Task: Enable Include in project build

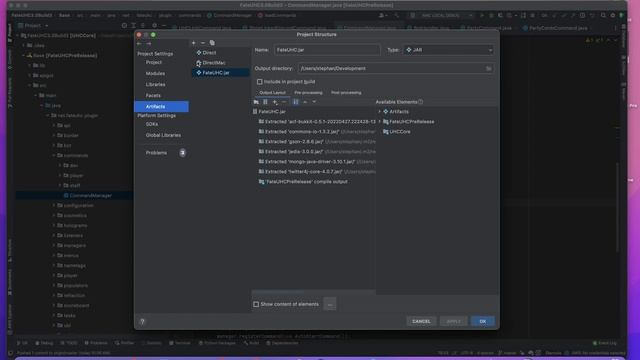Action: (x=260, y=82)
